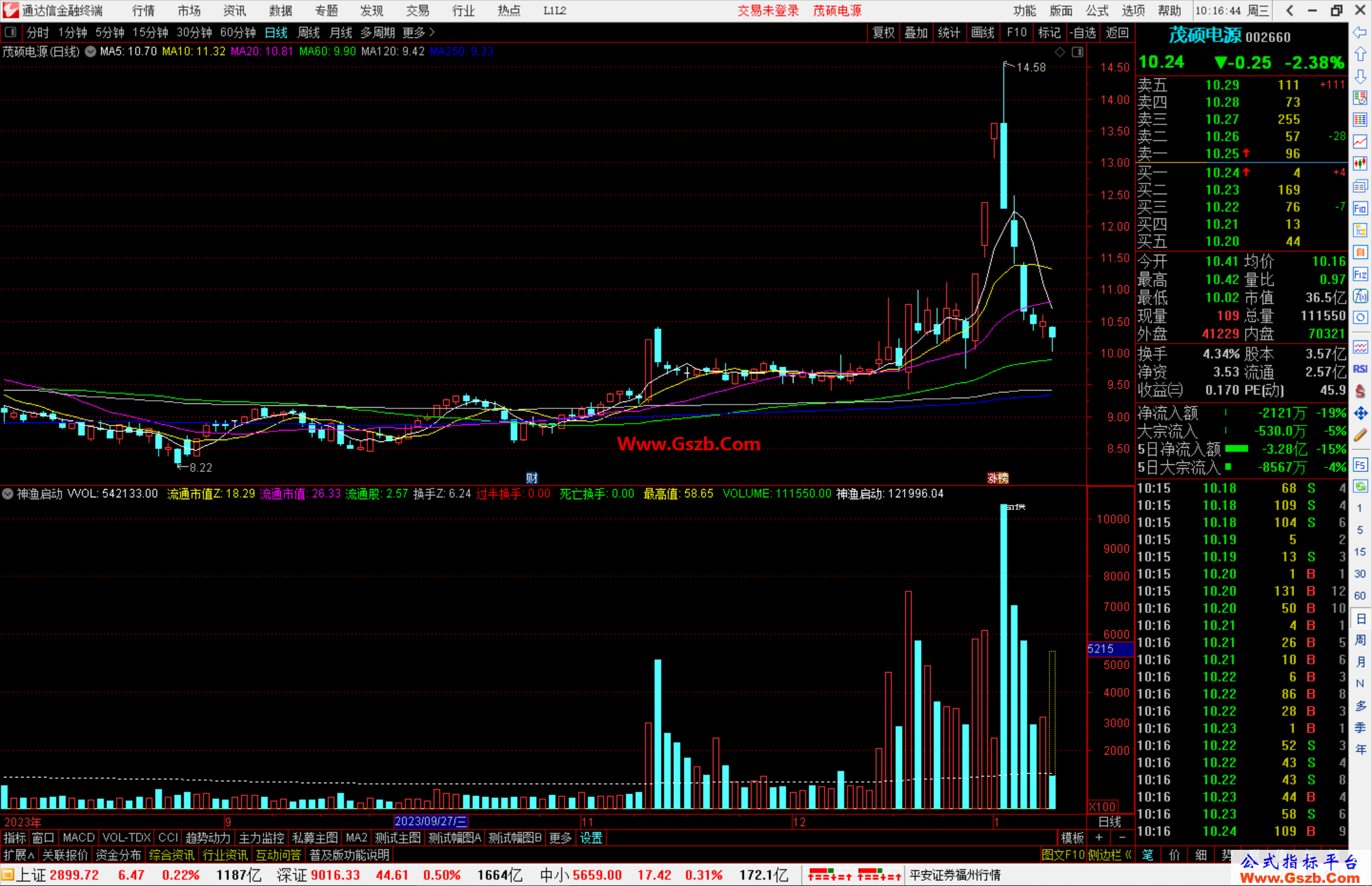Select the four-way move arrows sidebar icon
The height and width of the screenshot is (886, 1372).
[1360, 413]
